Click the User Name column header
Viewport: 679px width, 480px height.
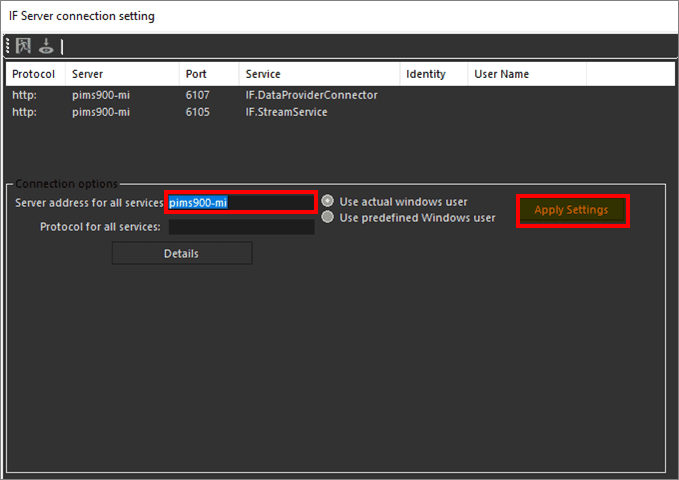point(527,74)
